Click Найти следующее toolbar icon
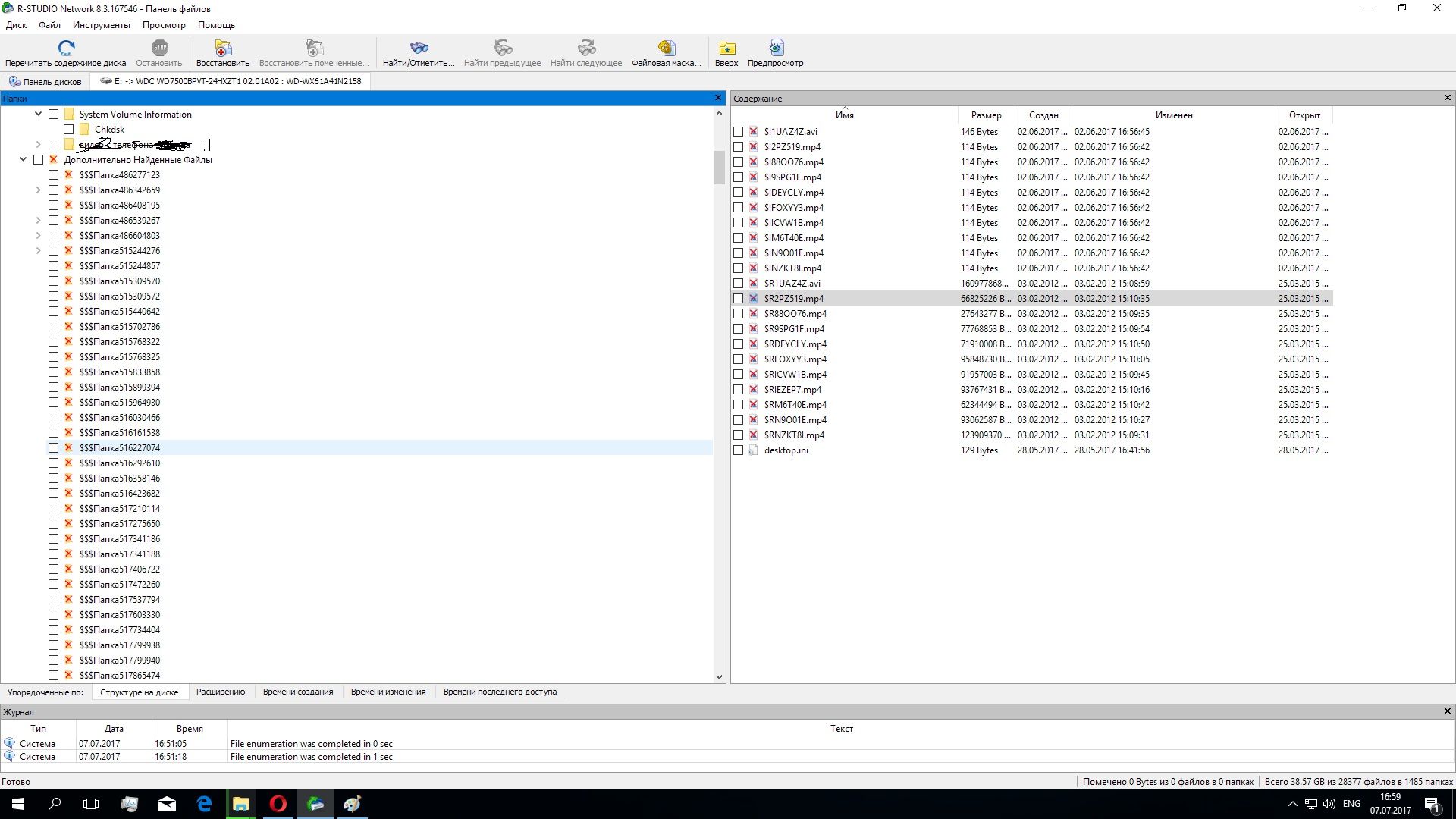1456x819 pixels. (586, 48)
